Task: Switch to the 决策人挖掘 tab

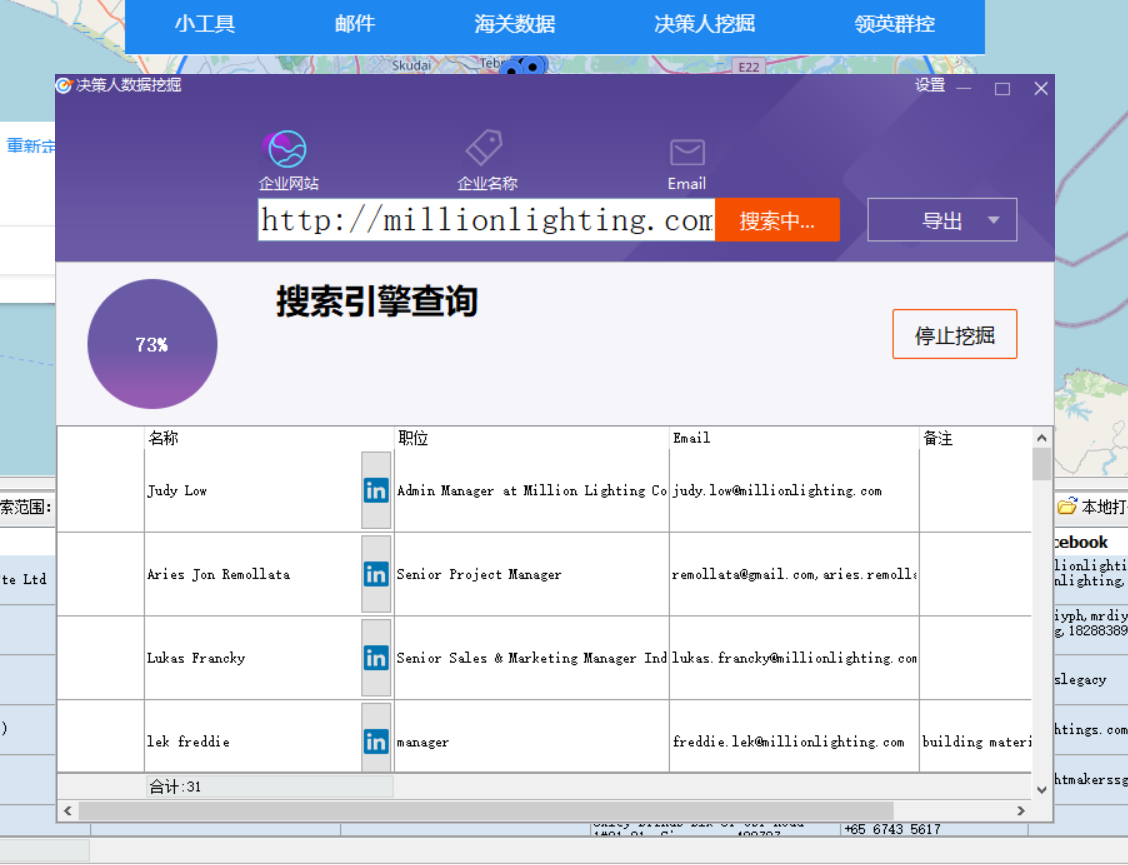Action: pyautogui.click(x=705, y=24)
